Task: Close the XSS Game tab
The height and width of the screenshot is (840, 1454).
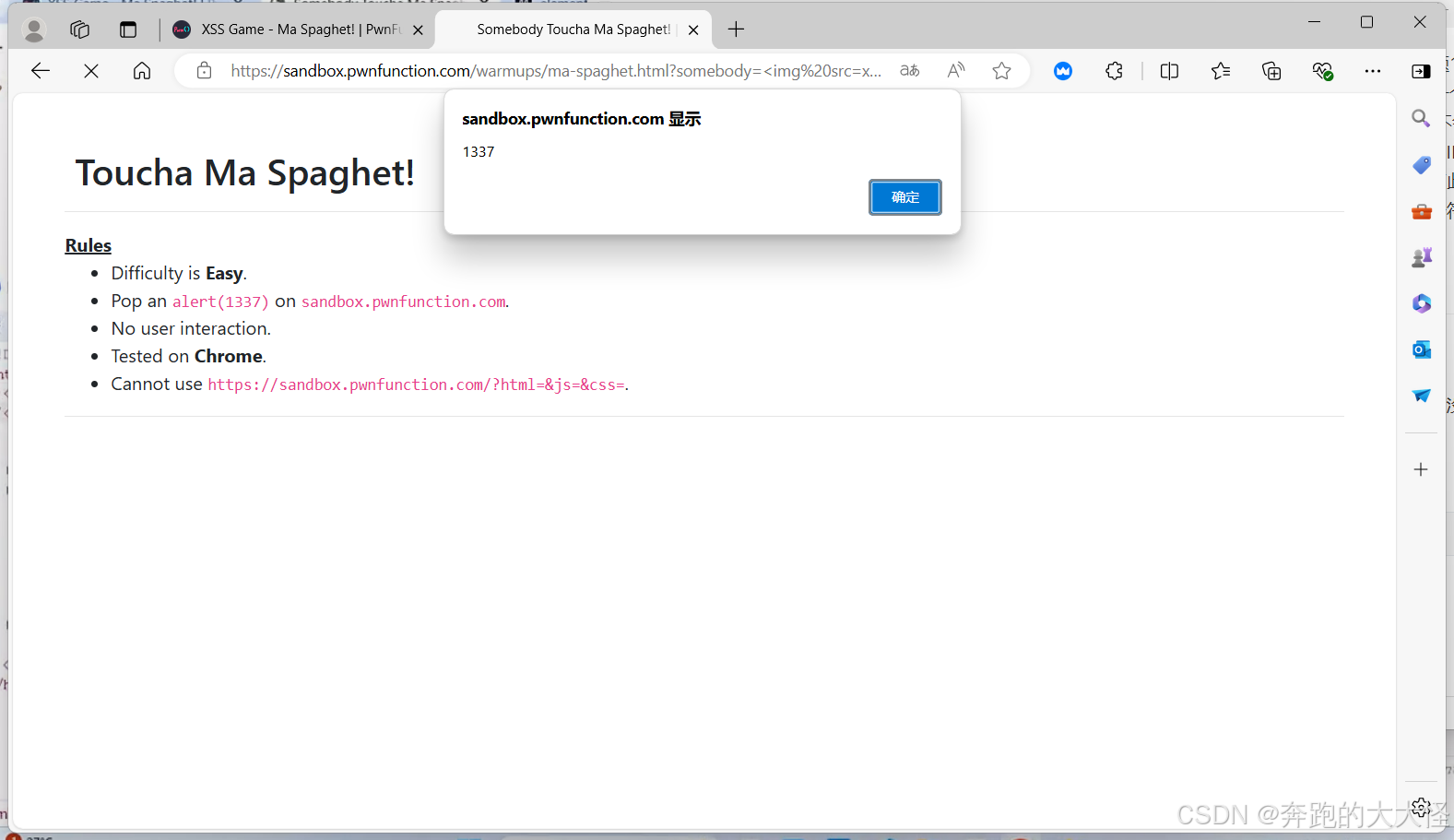Action: (418, 30)
